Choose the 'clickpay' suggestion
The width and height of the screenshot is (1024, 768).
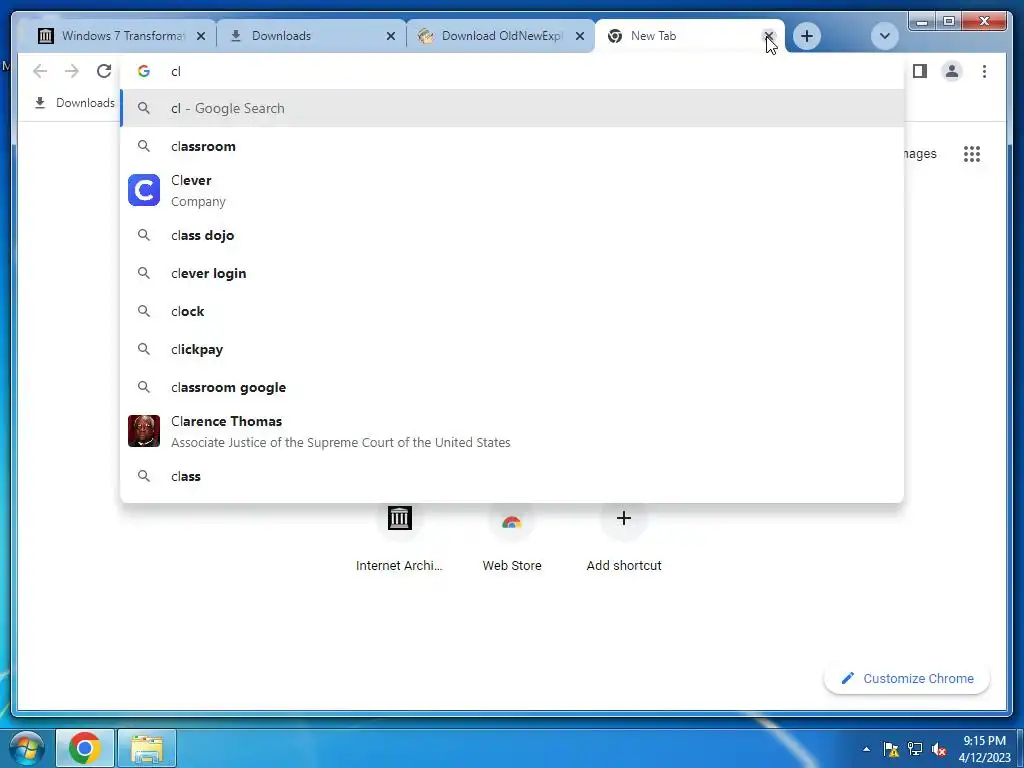[x=513, y=349]
